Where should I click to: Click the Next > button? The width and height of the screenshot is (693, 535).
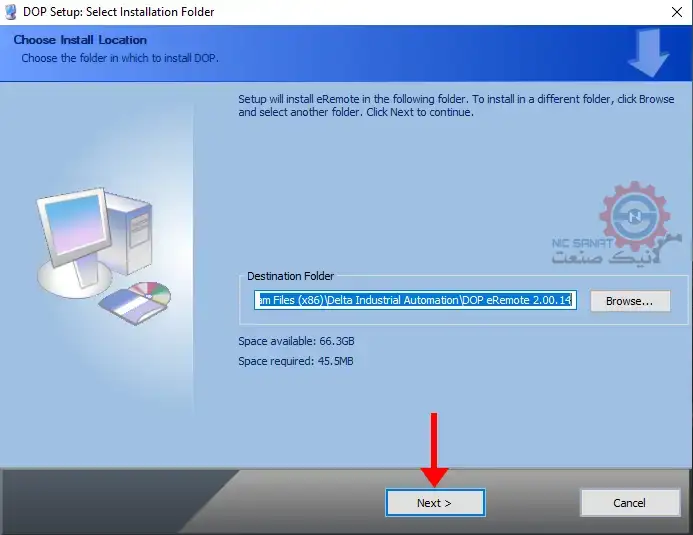point(435,502)
